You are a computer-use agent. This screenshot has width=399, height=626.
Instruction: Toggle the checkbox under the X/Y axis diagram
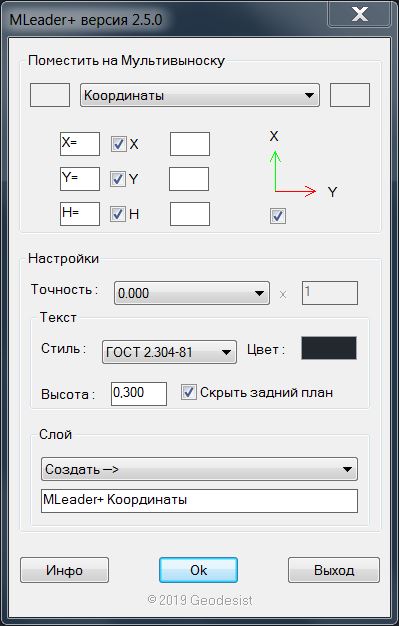(278, 216)
